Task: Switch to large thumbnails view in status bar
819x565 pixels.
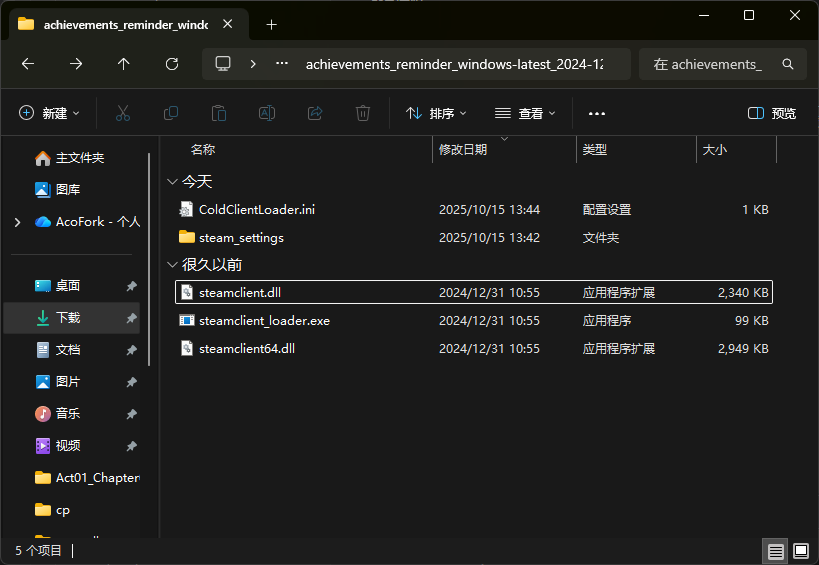Action: point(800,551)
